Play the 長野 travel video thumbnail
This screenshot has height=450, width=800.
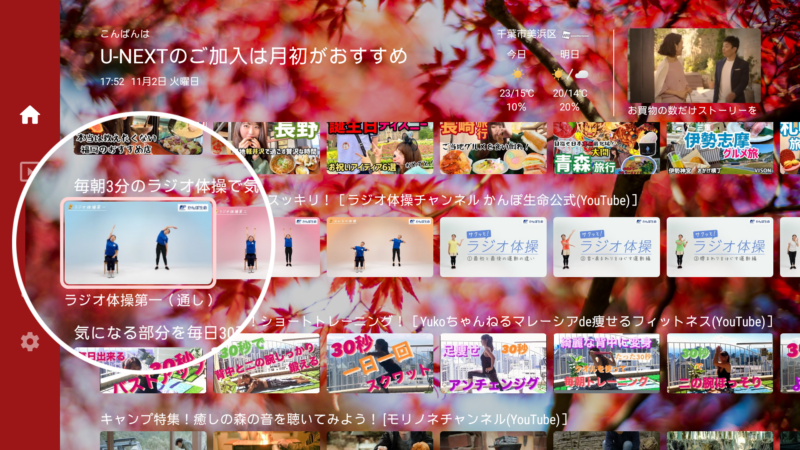tap(265, 148)
